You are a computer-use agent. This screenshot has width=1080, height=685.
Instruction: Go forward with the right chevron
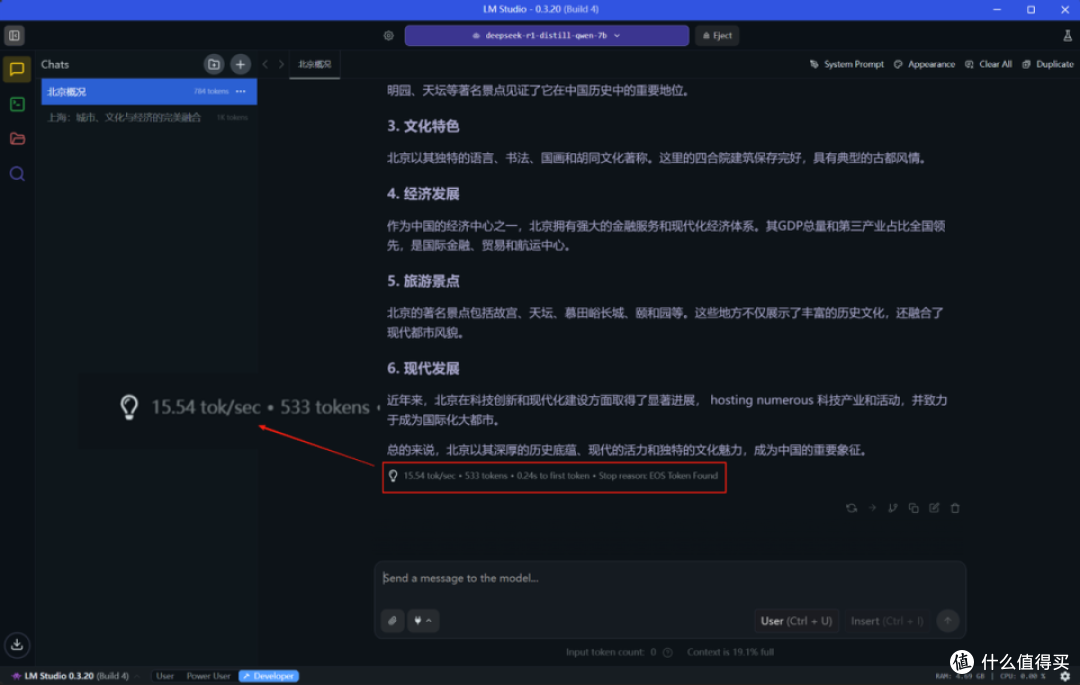click(281, 65)
